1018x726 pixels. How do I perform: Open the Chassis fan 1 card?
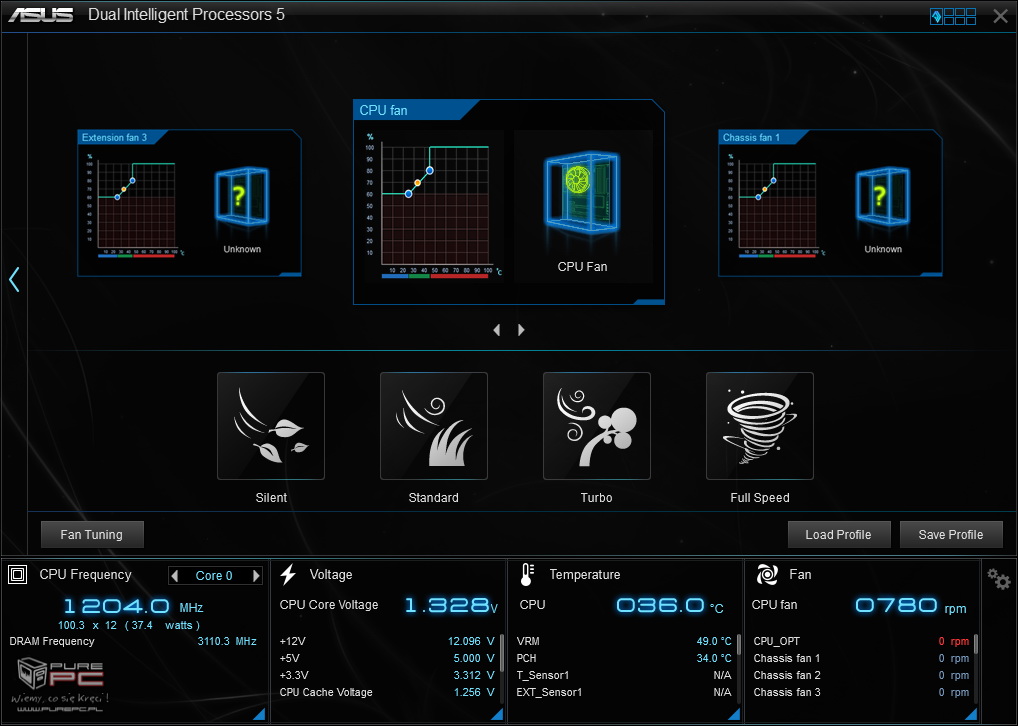tap(830, 203)
